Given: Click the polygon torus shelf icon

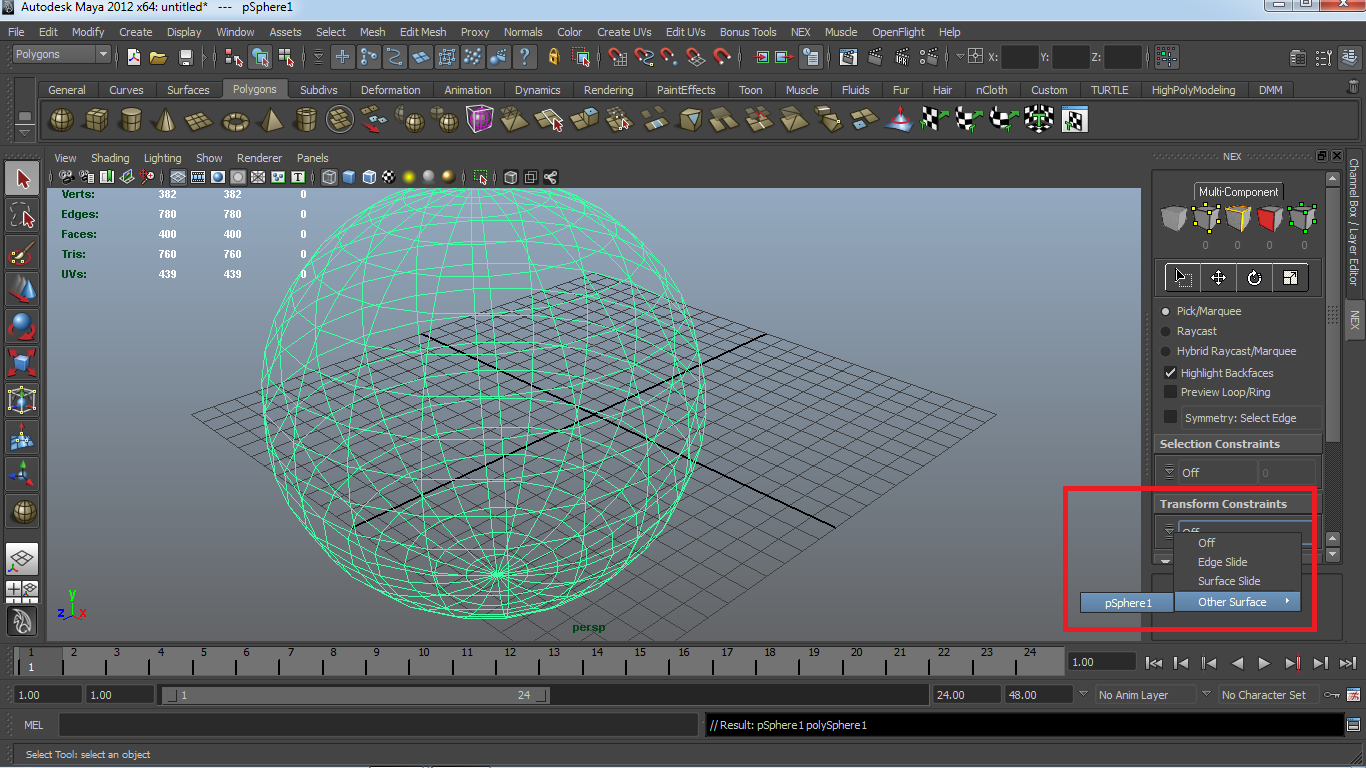Looking at the screenshot, I should click(235, 121).
